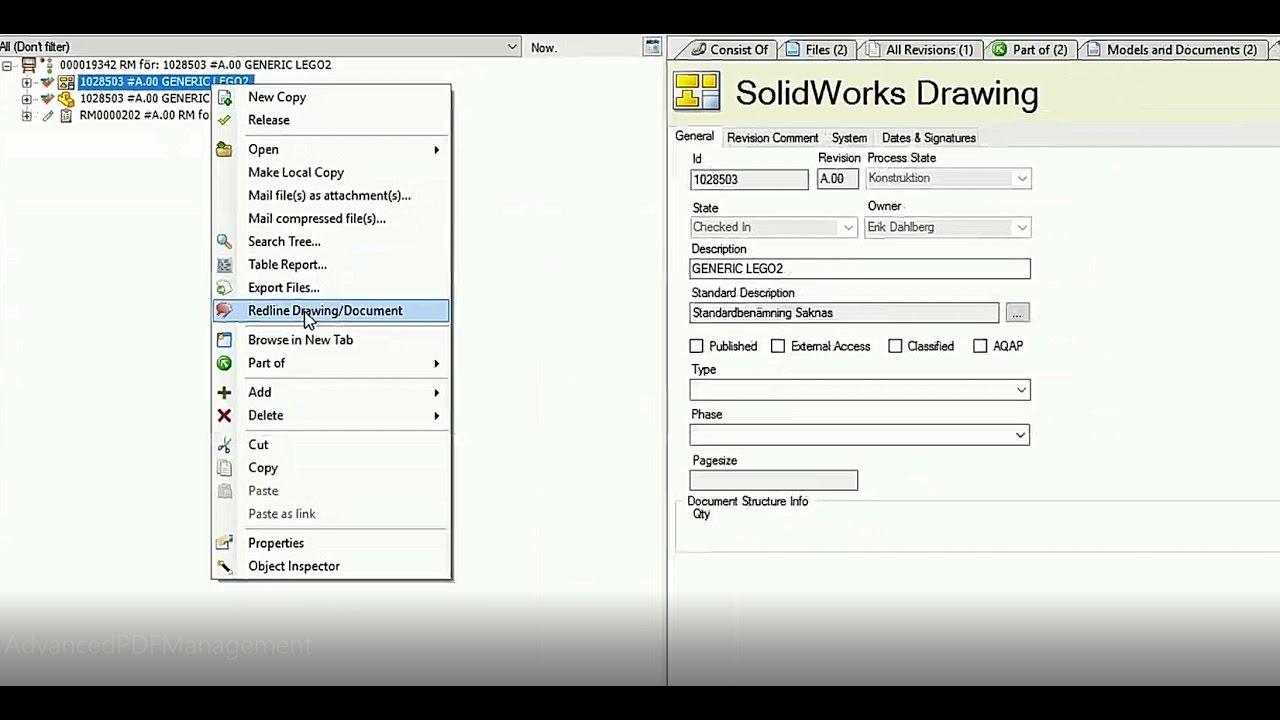Open the Part of (2) tab
This screenshot has width=1280, height=720.
pyautogui.click(x=1029, y=49)
